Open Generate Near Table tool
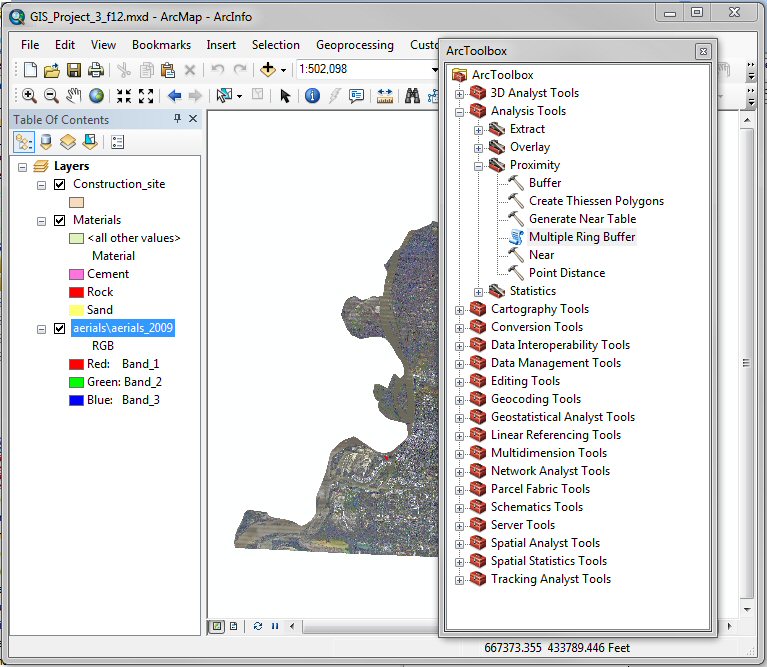The width and height of the screenshot is (767, 667). click(x=583, y=219)
